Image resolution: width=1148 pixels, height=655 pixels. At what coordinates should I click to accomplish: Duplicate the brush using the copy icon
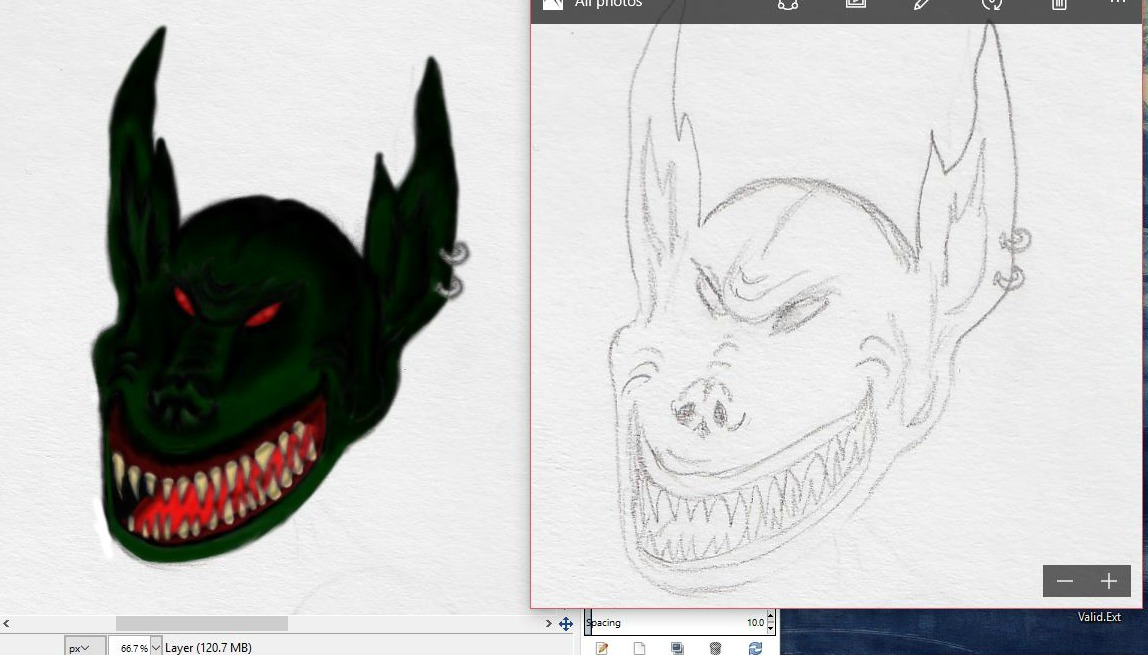pyautogui.click(x=677, y=649)
